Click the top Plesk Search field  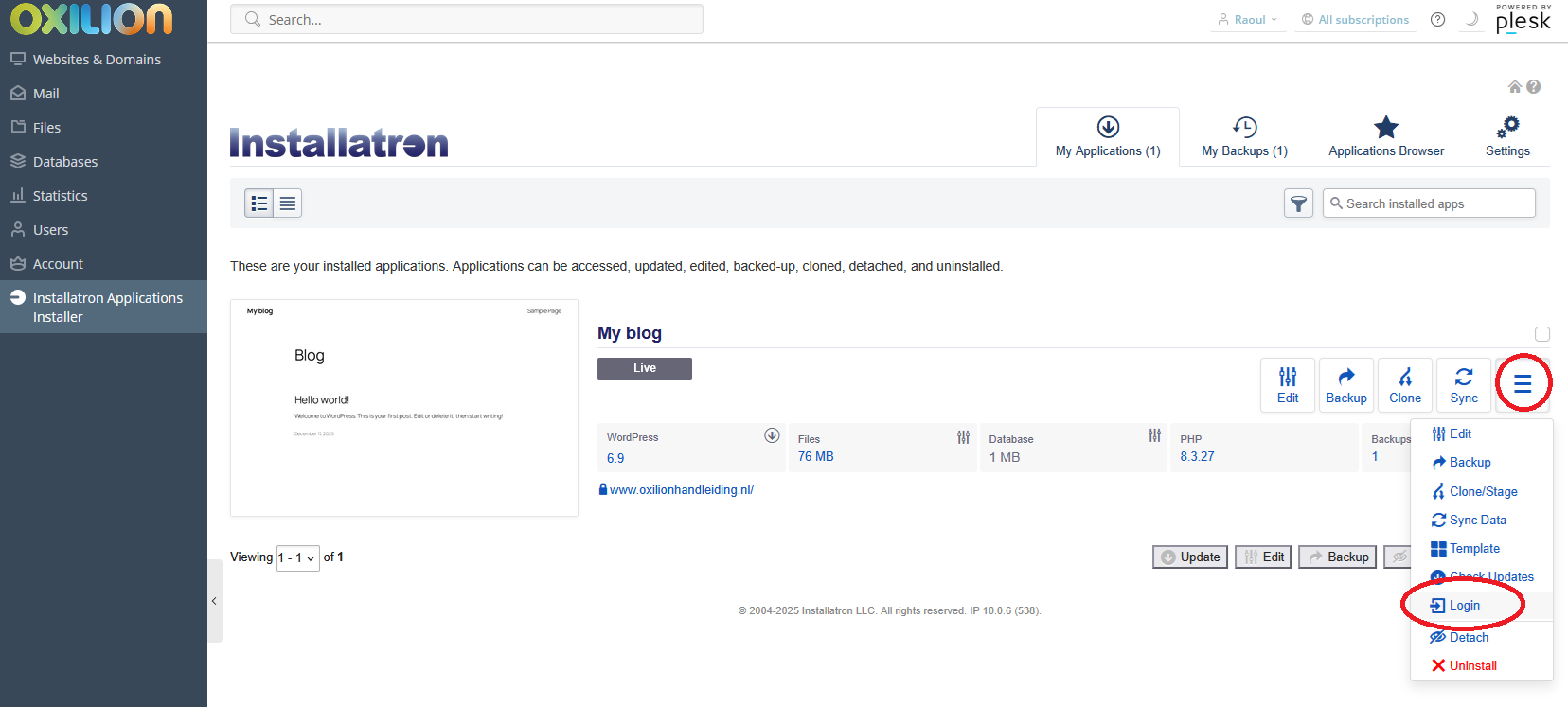coord(467,19)
